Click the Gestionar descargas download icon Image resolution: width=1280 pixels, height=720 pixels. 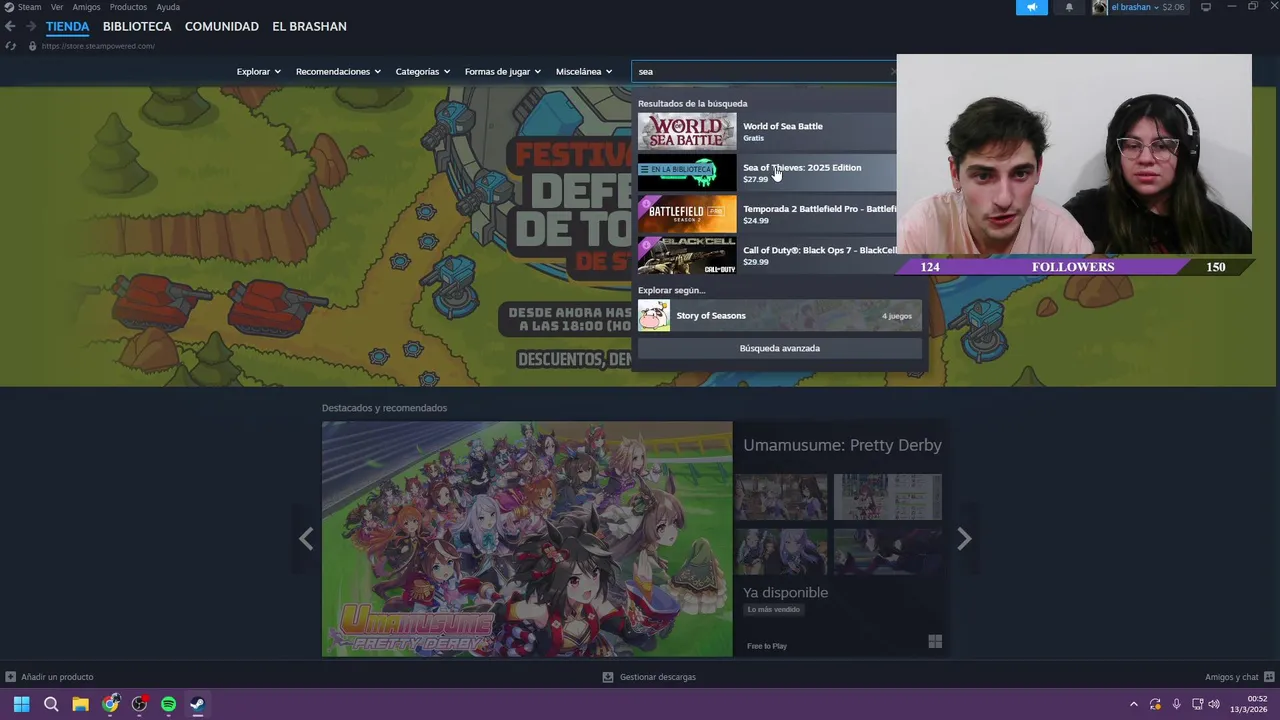(608, 677)
